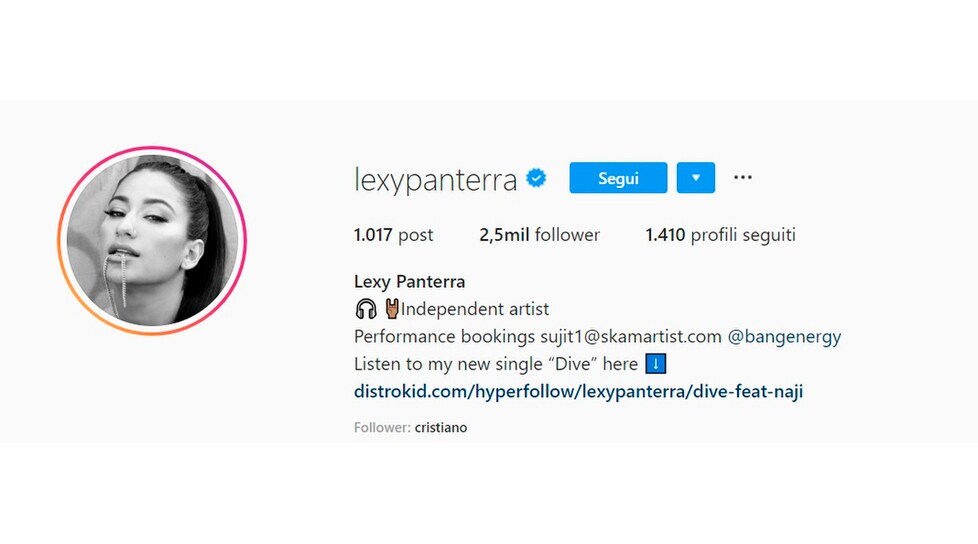Open the distrokid.com hyperfollow link
Screen dimensions: 978x544
578,392
